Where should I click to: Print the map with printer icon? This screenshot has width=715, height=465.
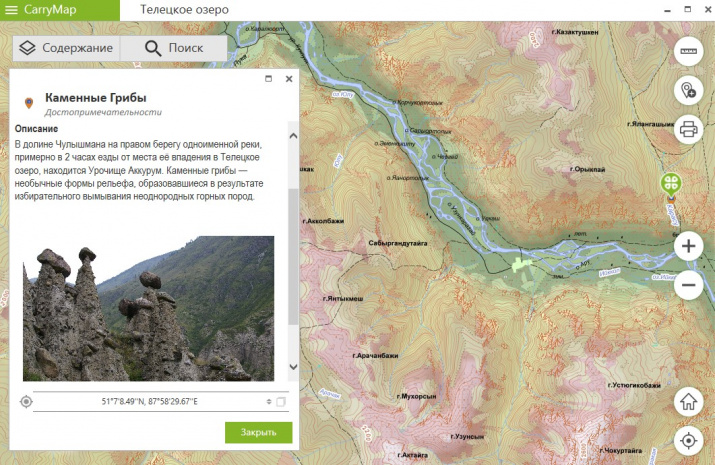pyautogui.click(x=688, y=129)
